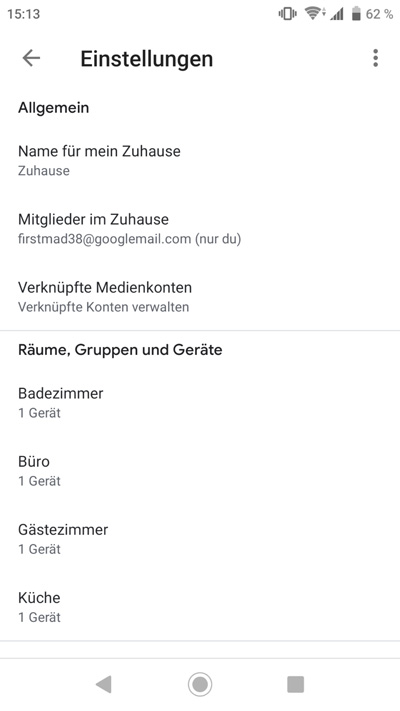Select the Büro room

[x=200, y=471]
